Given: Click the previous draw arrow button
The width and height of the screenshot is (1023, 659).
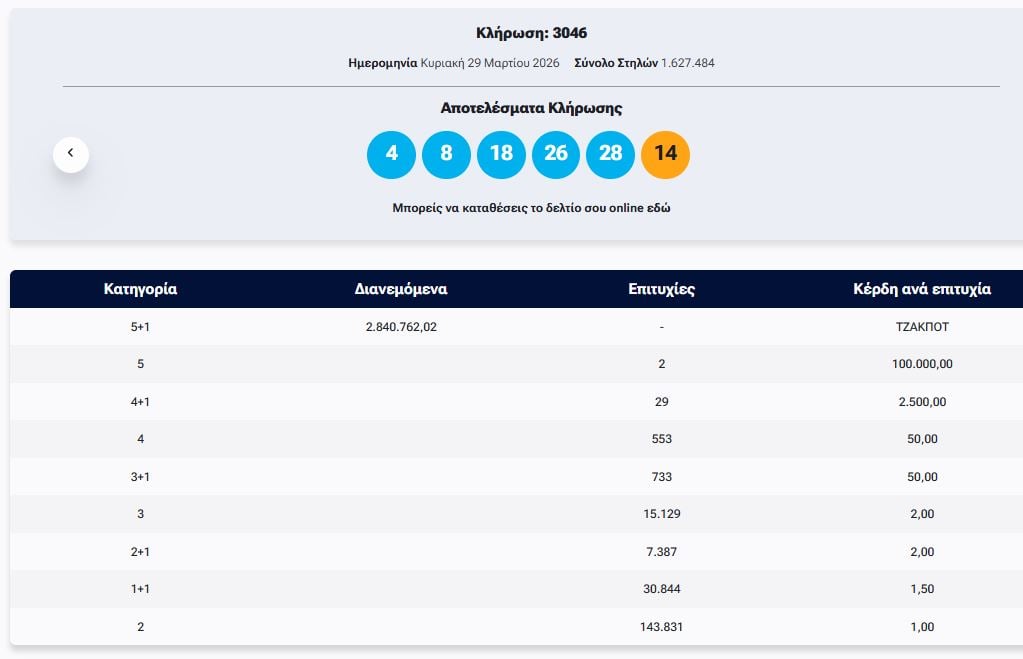Looking at the screenshot, I should click(x=71, y=154).
